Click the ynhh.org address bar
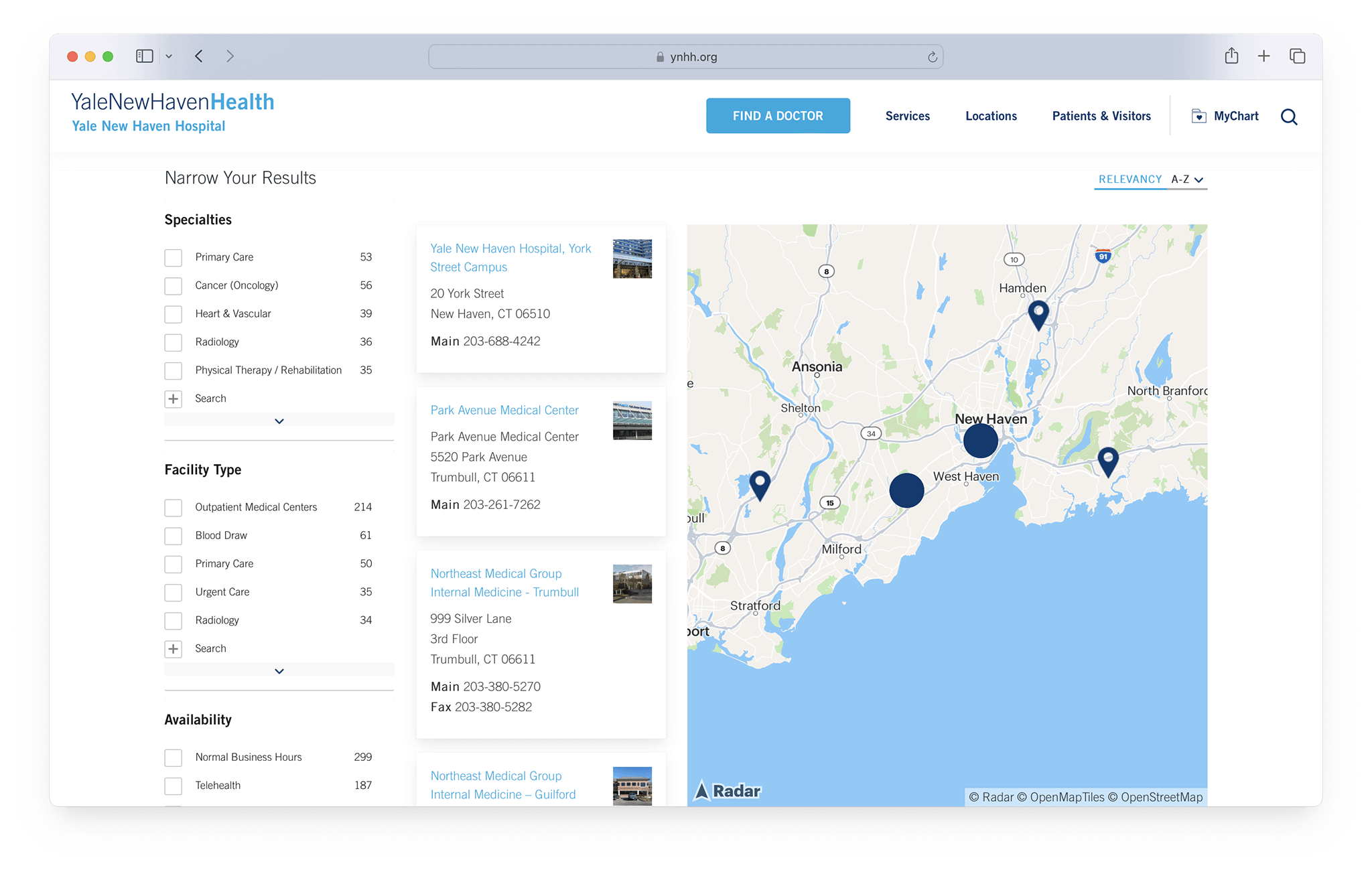Screen dimensions: 1372x872 (685, 57)
